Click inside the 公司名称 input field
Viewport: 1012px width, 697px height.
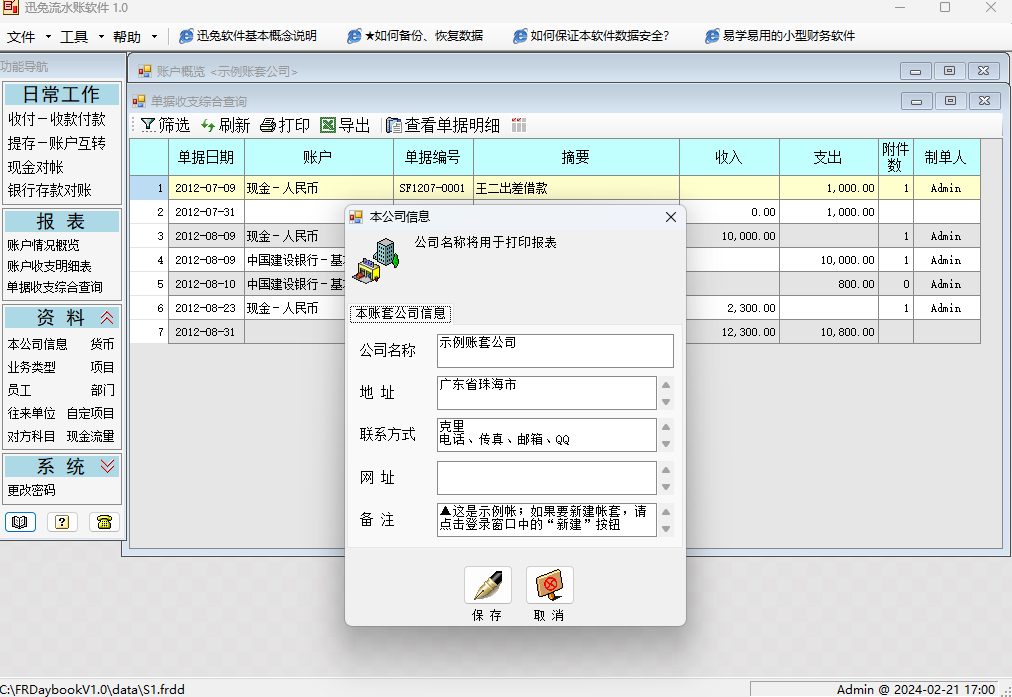(555, 350)
